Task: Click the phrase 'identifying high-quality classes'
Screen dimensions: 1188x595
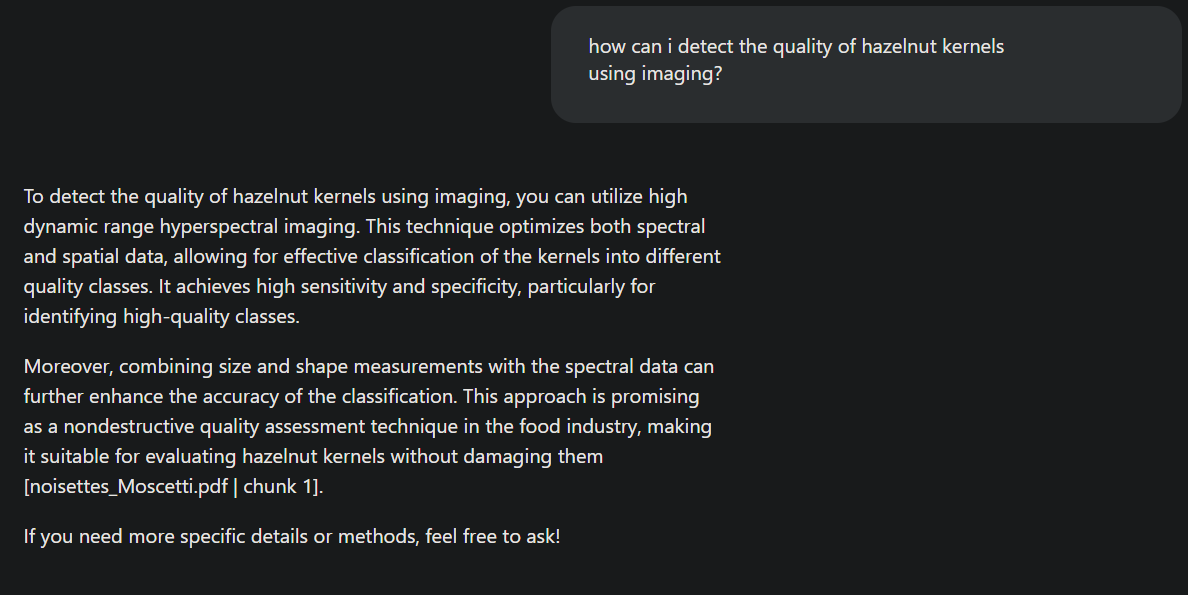Action: coord(160,317)
